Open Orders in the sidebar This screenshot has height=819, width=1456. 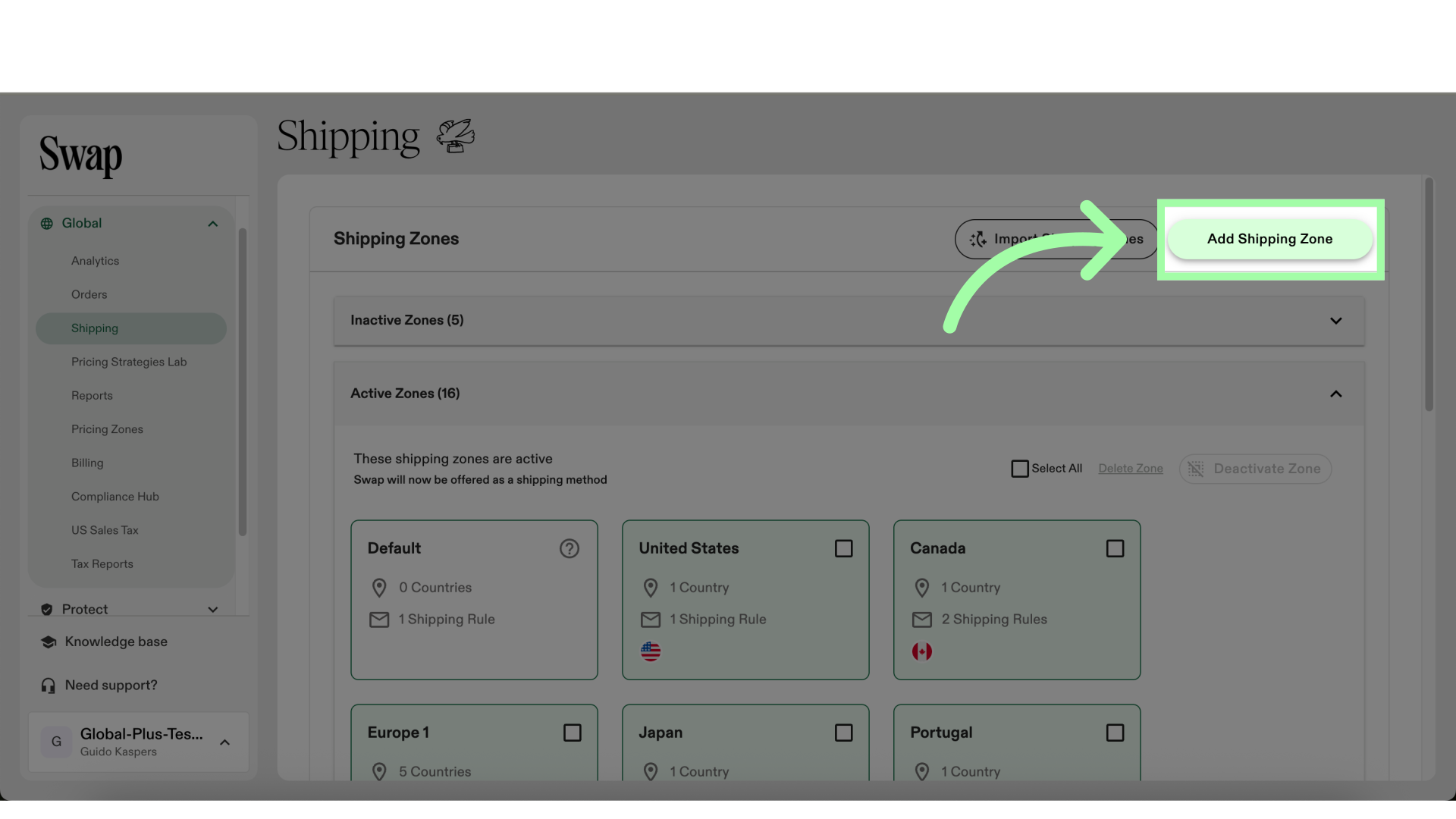pos(89,294)
